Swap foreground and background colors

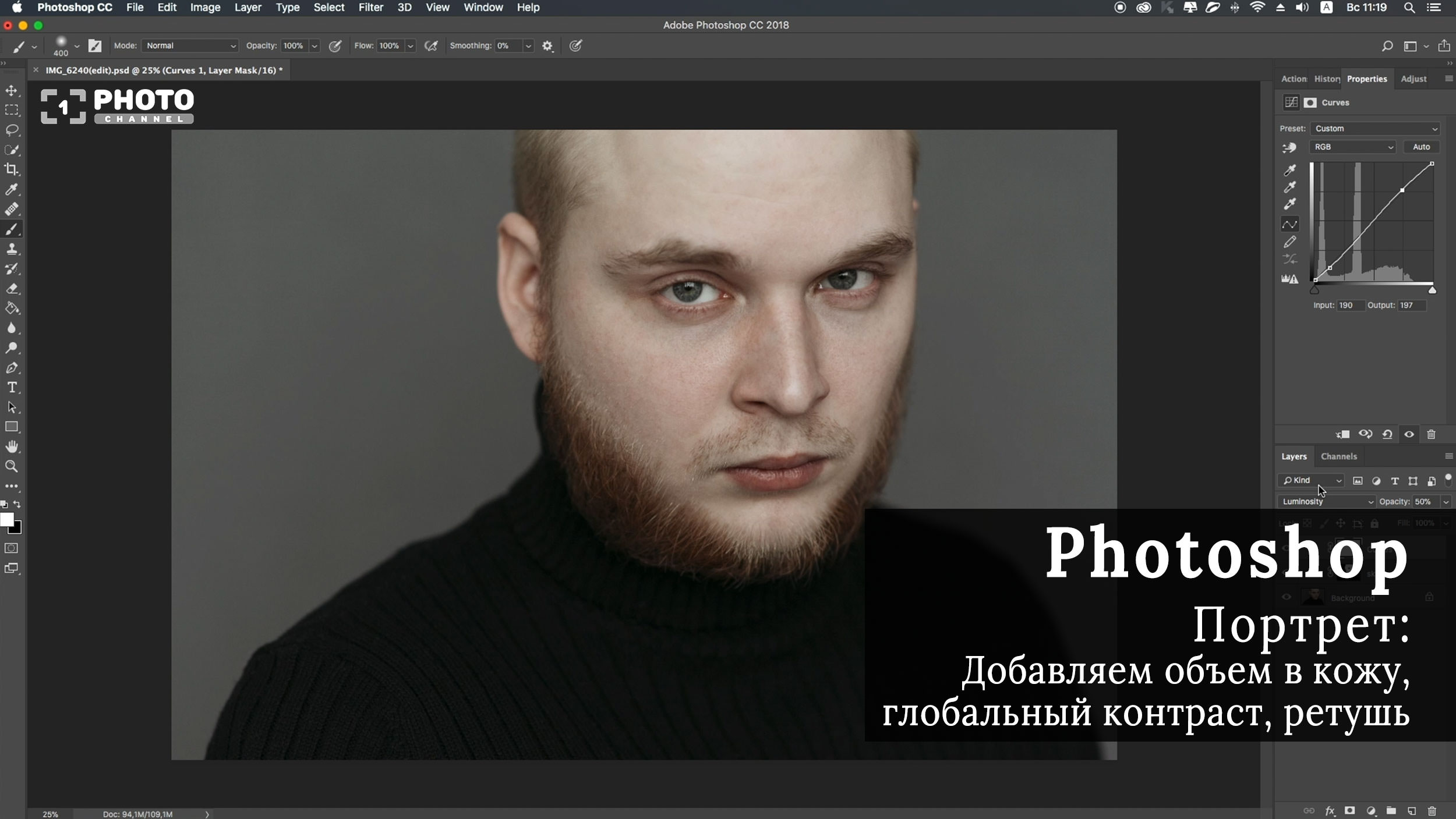17,504
